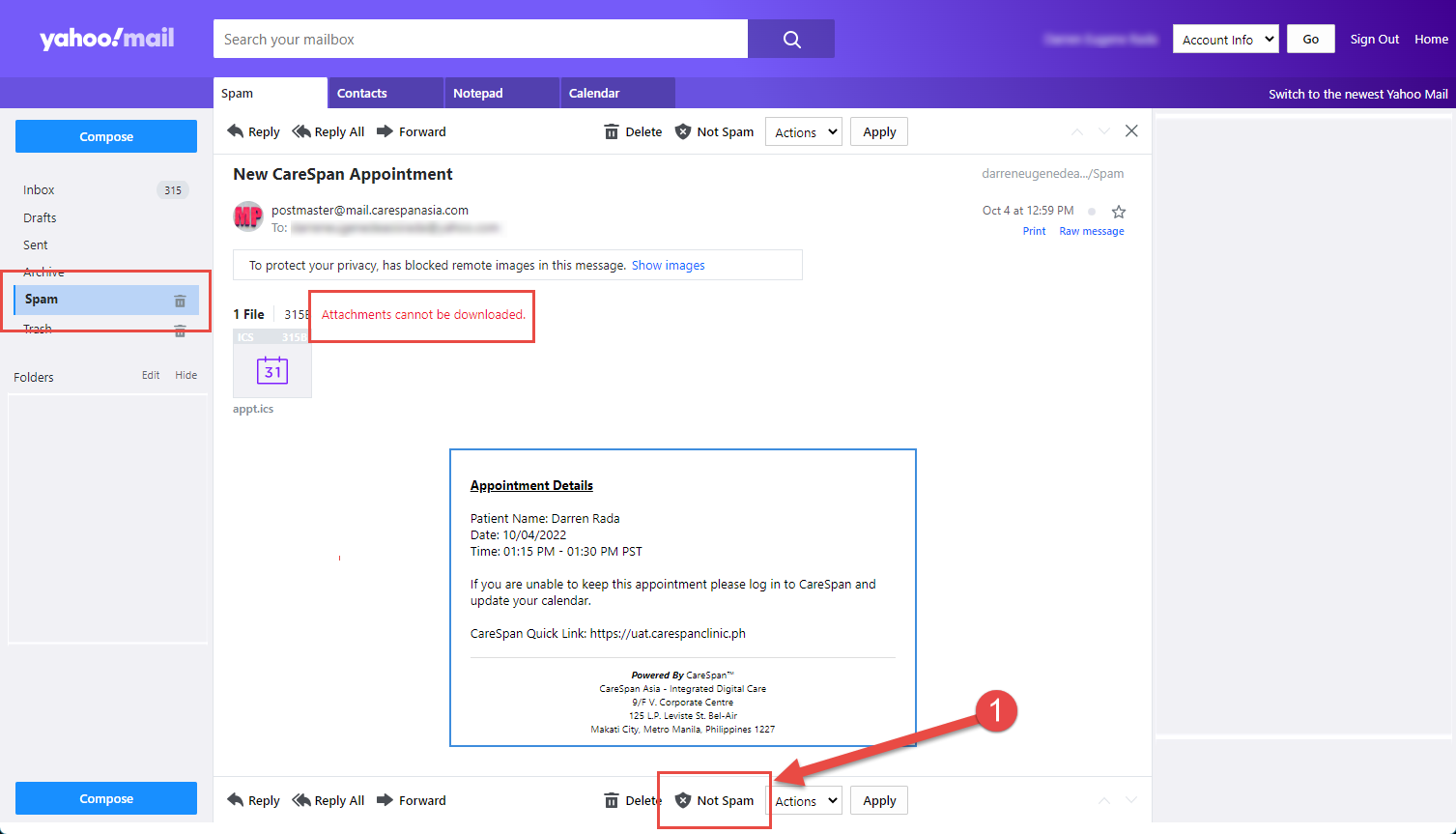Screen dimensions: 1456x834
Task: Click Edit next to Folders
Action: click(x=151, y=375)
